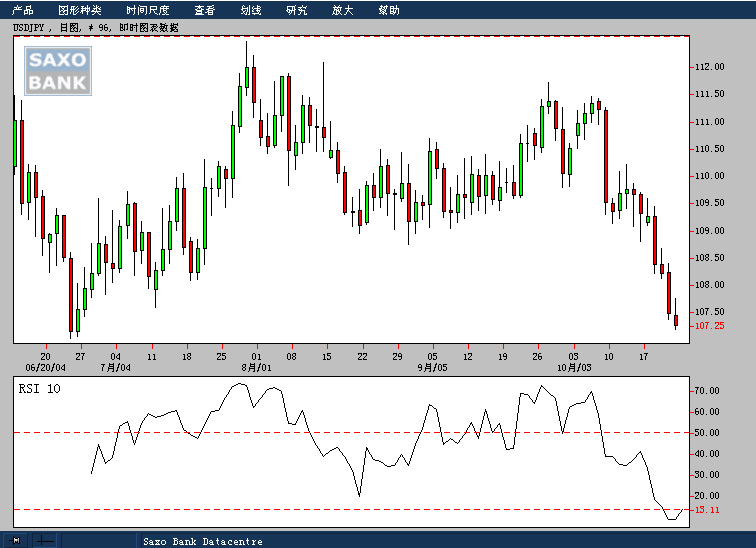Click the 50.00 level on RSI axis

click(x=709, y=433)
